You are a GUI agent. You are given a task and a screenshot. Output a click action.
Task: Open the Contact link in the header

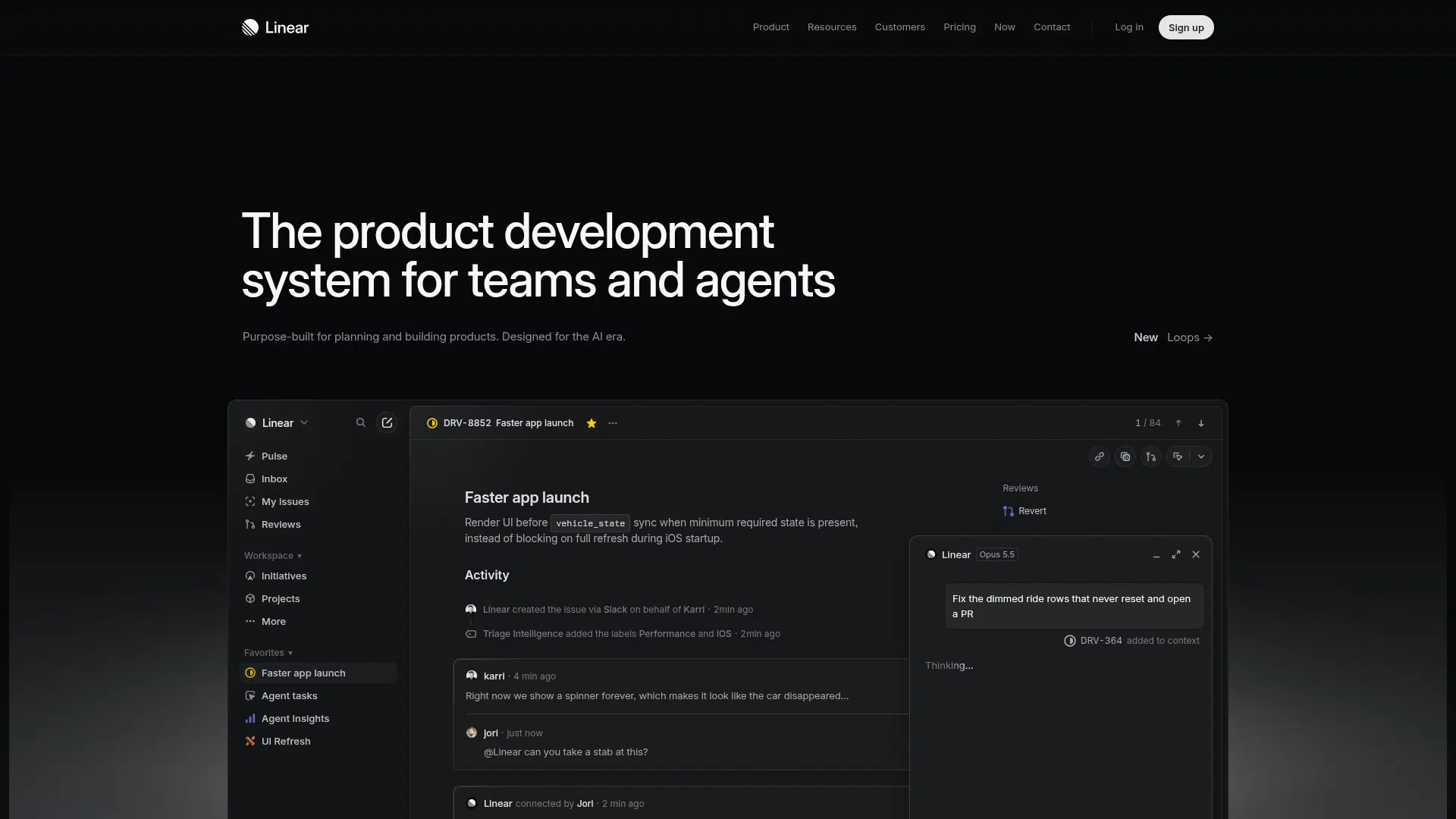1052,27
